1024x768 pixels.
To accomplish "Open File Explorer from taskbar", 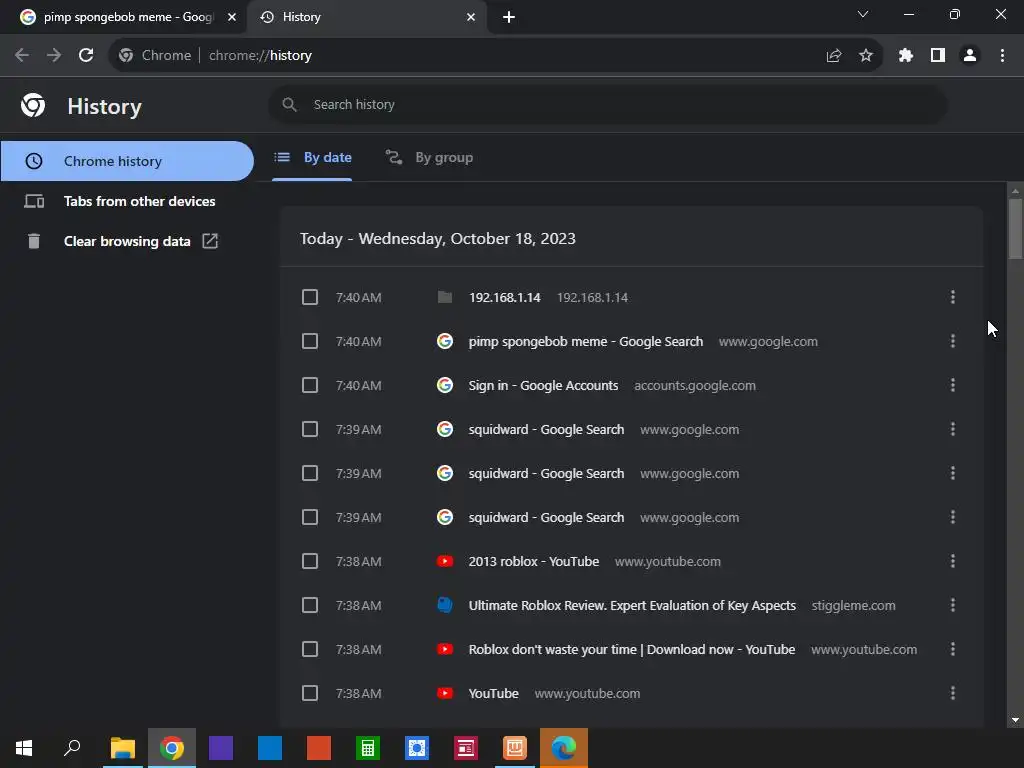I will tap(123, 748).
